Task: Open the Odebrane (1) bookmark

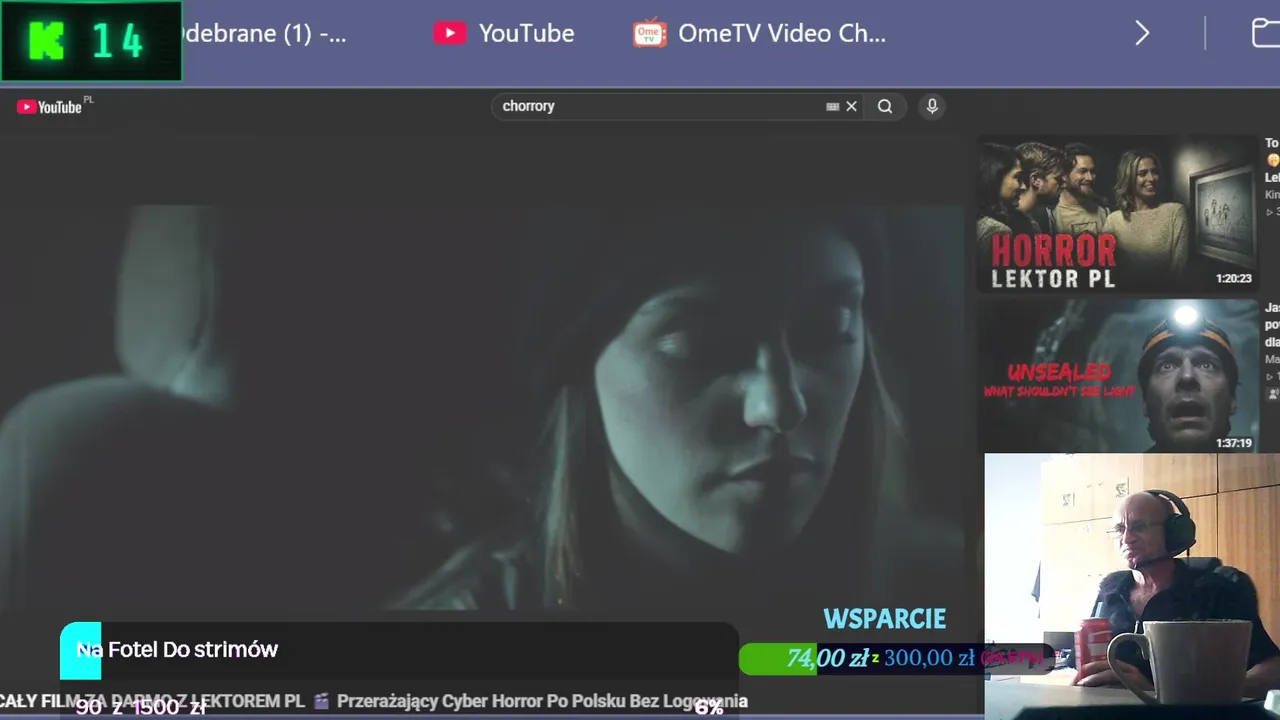Action: coord(265,33)
